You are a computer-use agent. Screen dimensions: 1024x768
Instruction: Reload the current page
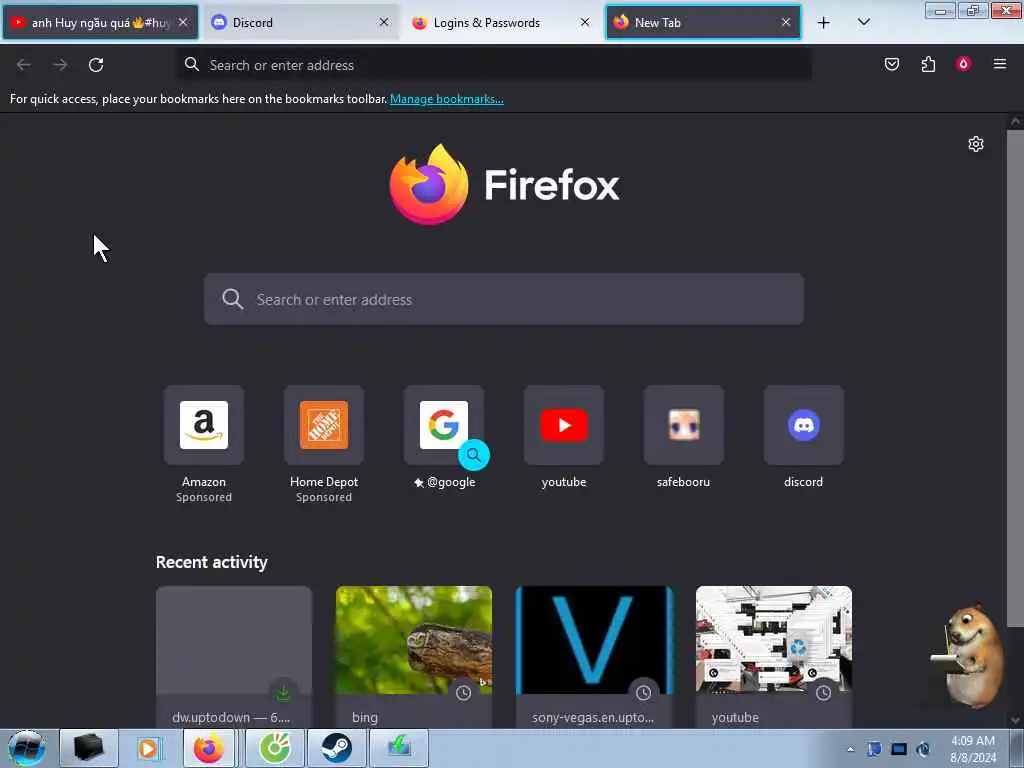(96, 65)
